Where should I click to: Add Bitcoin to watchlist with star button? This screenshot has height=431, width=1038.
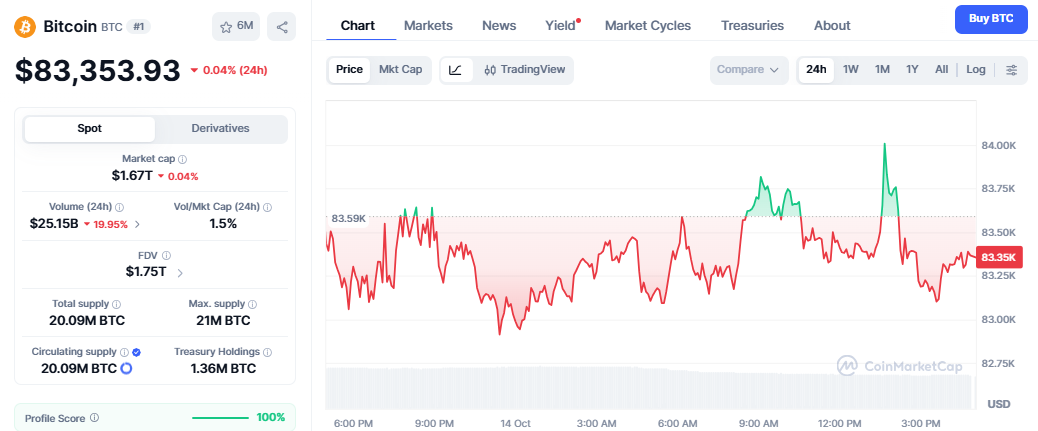click(x=236, y=26)
